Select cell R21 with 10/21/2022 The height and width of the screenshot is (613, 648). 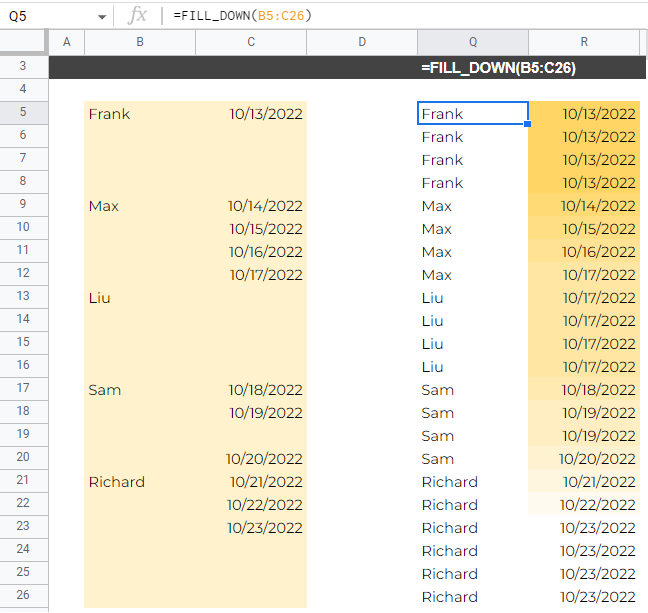[x=584, y=481]
